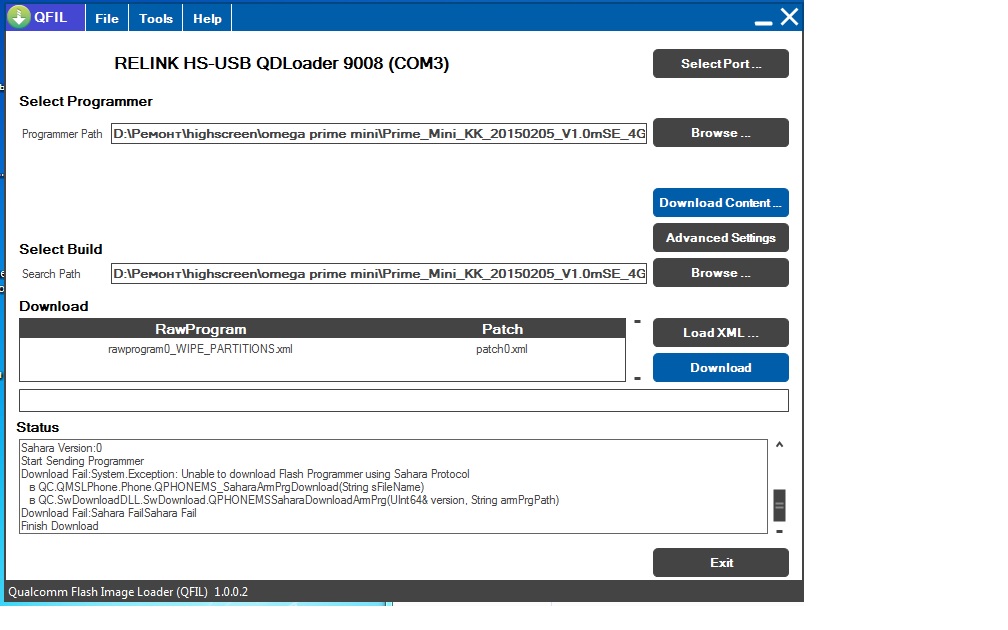The width and height of the screenshot is (1008, 630).
Task: Click the download list lower scroll mark
Action: pyautogui.click(x=637, y=379)
